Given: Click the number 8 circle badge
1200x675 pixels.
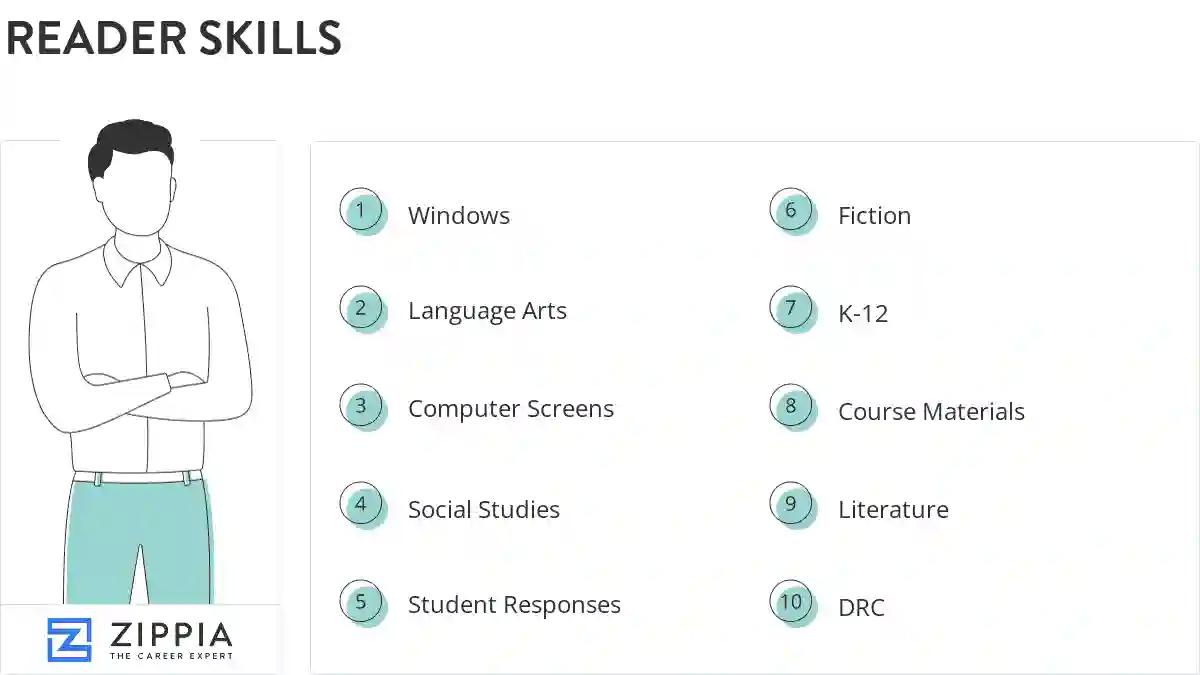Looking at the screenshot, I should [x=791, y=407].
